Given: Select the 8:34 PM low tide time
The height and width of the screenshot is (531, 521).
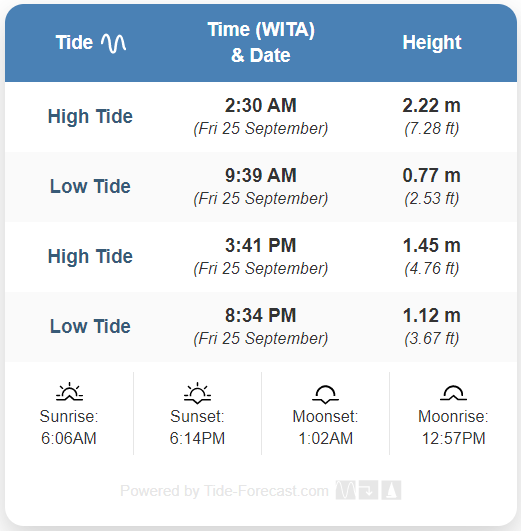Looking at the screenshot, I should tap(261, 316).
